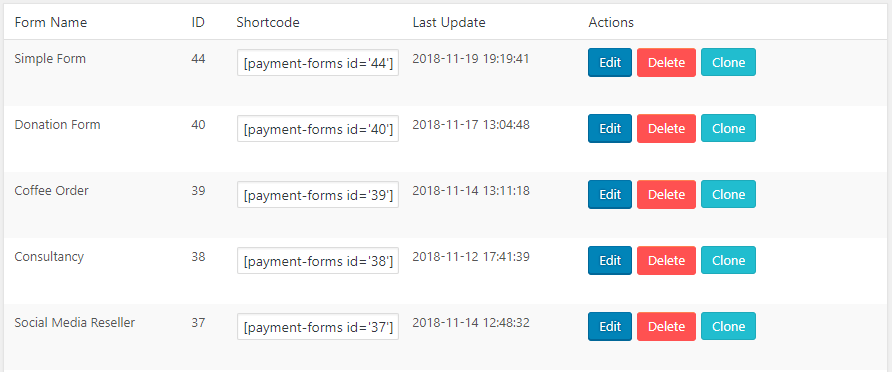Delete the Donation Form

click(666, 129)
